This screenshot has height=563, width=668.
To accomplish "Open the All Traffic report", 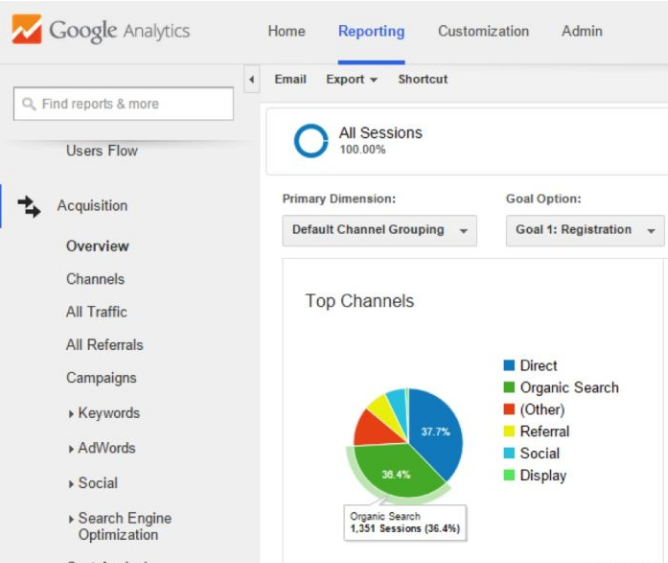I will 97,312.
